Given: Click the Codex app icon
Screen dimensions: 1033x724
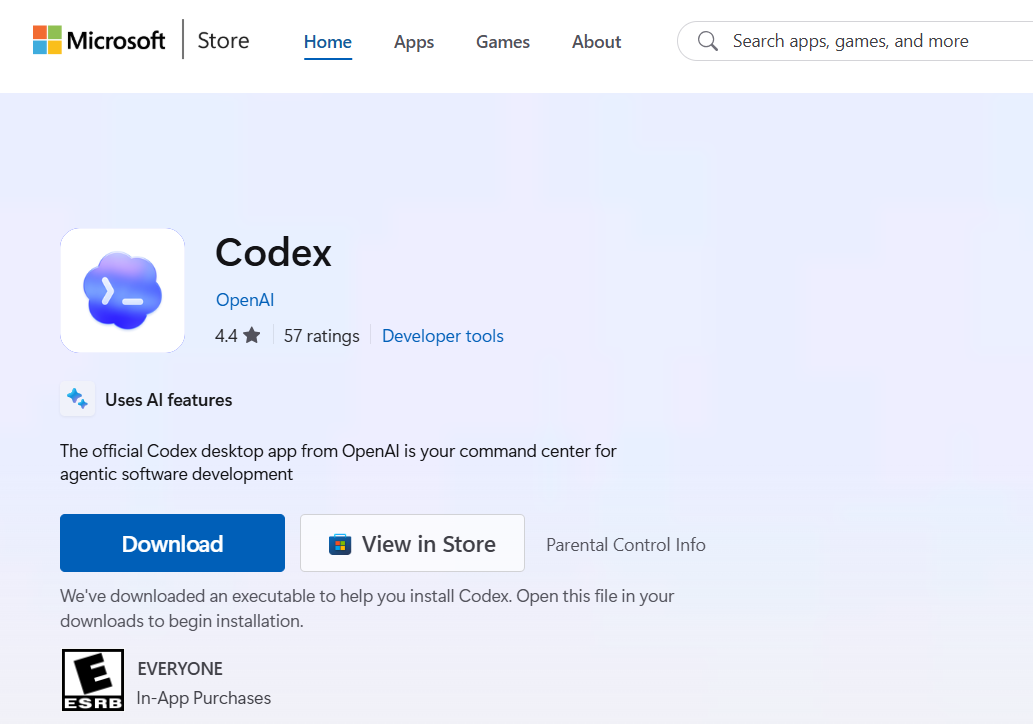Looking at the screenshot, I should tap(123, 291).
